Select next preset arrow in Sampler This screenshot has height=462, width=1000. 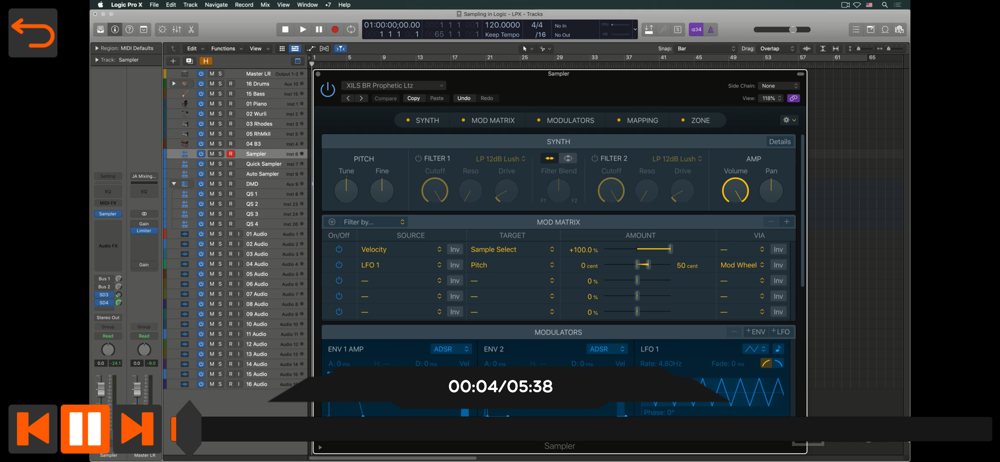click(362, 98)
